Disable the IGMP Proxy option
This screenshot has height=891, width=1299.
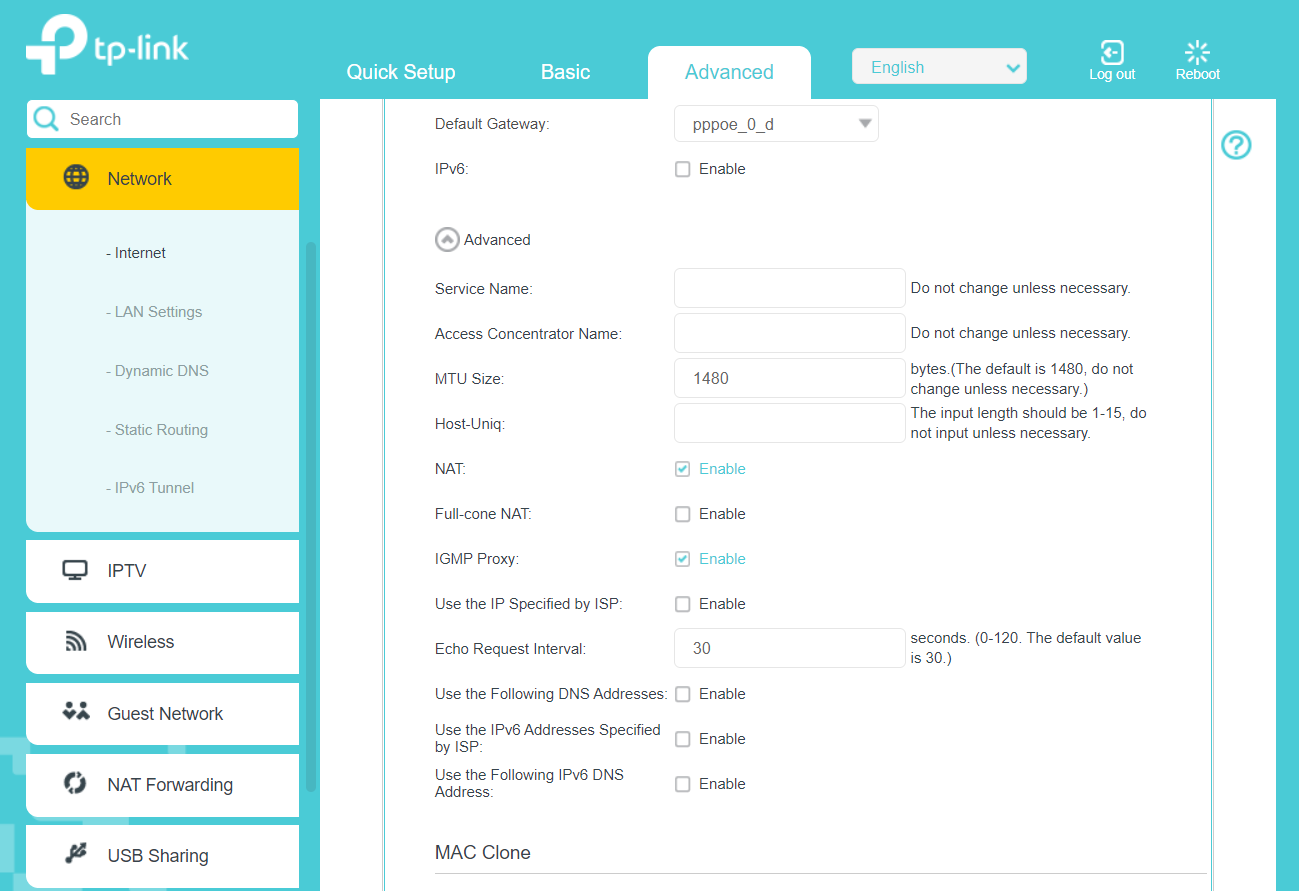(x=682, y=558)
